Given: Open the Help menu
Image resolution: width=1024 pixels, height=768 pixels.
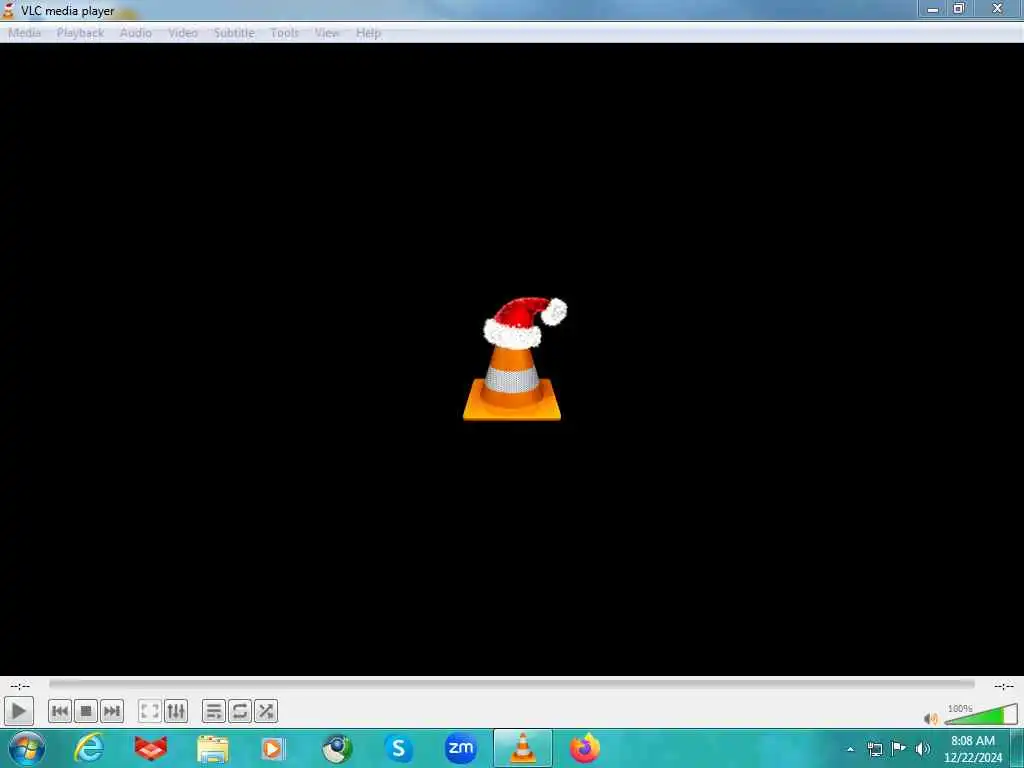Looking at the screenshot, I should [x=368, y=33].
